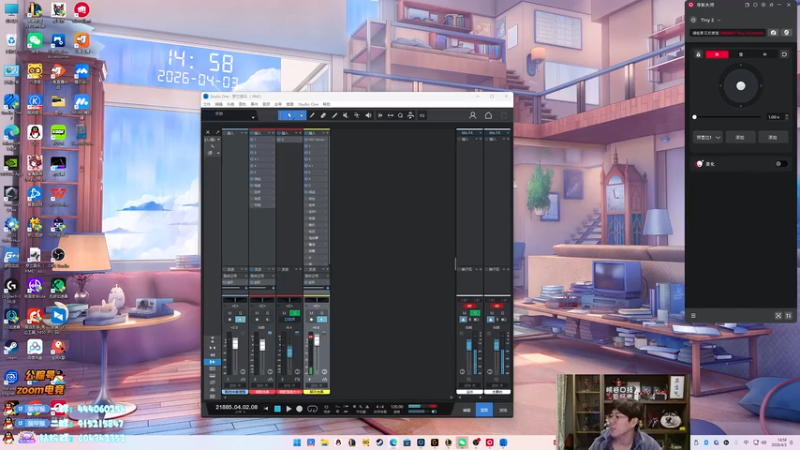This screenshot has height=450, width=800.
Task: Open the hamburger menu at camera window bottom
Action: [x=693, y=316]
